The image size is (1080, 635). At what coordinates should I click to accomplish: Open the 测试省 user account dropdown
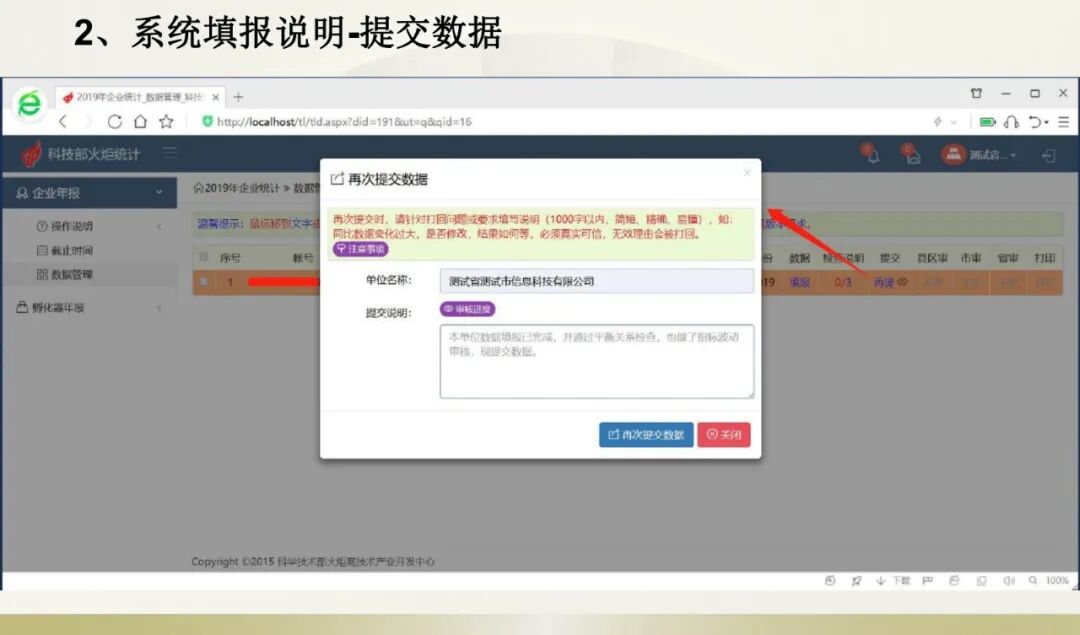(x=979, y=155)
